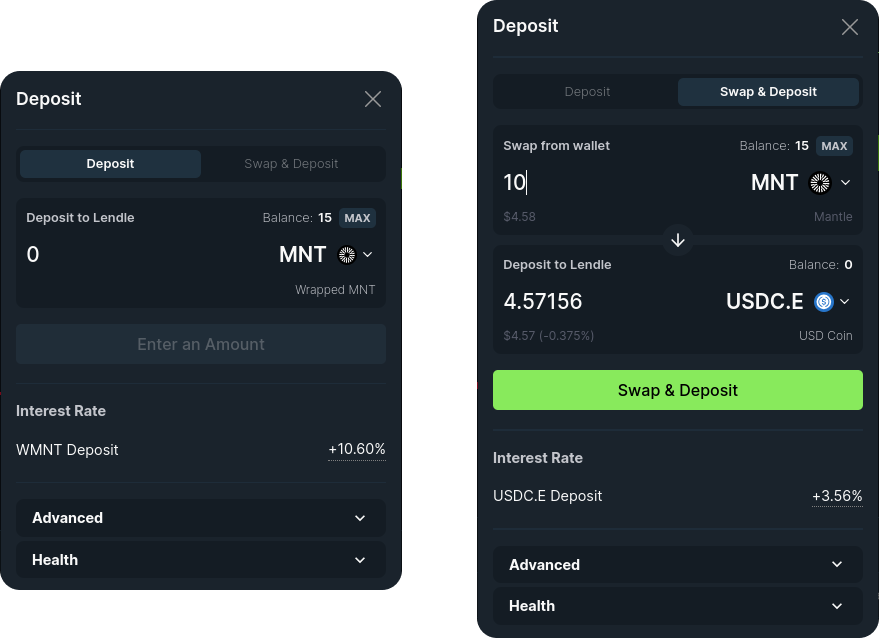Switch to Swap & Deposit tab in left dialog
The width and height of the screenshot is (879, 638).
point(291,164)
